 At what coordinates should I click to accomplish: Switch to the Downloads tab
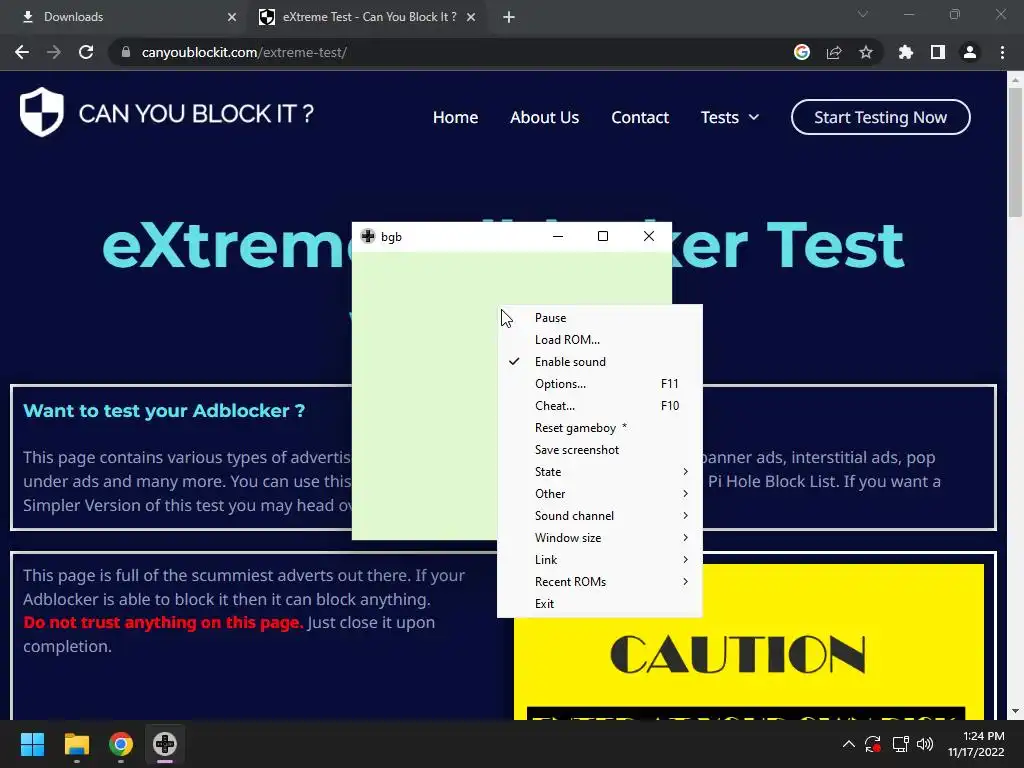pos(127,17)
